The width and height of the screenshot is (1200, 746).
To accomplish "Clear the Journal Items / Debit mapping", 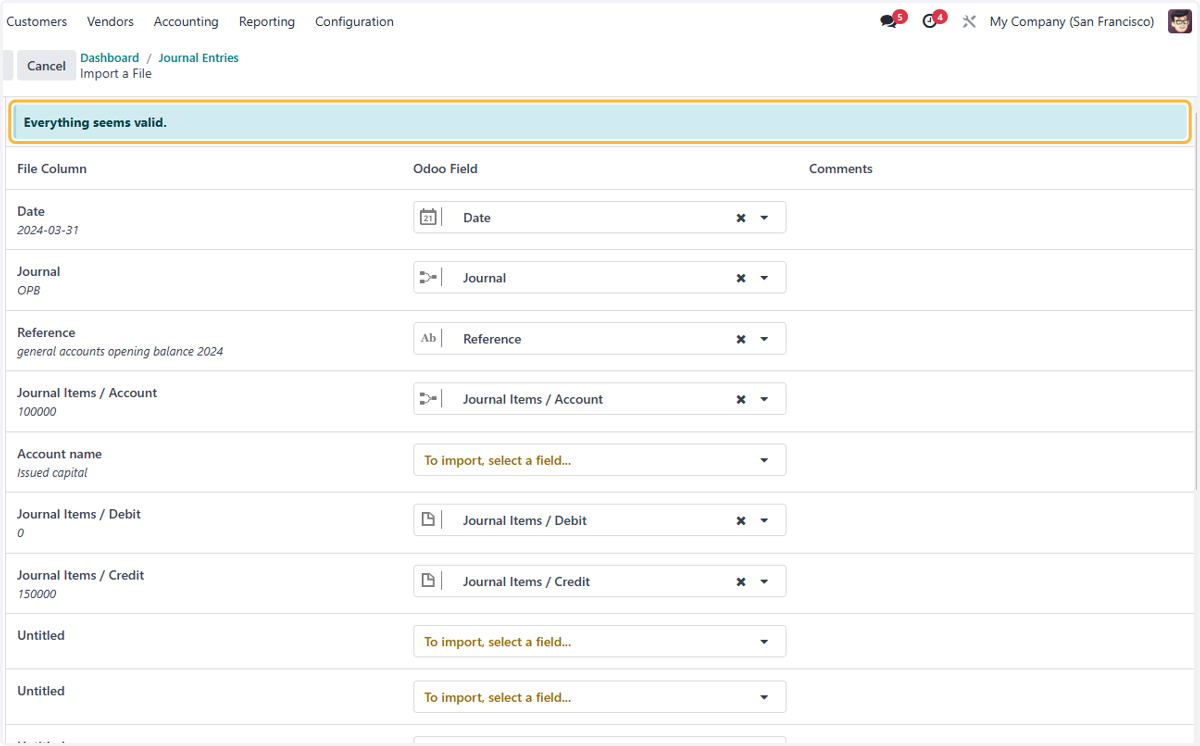I will 741,520.
